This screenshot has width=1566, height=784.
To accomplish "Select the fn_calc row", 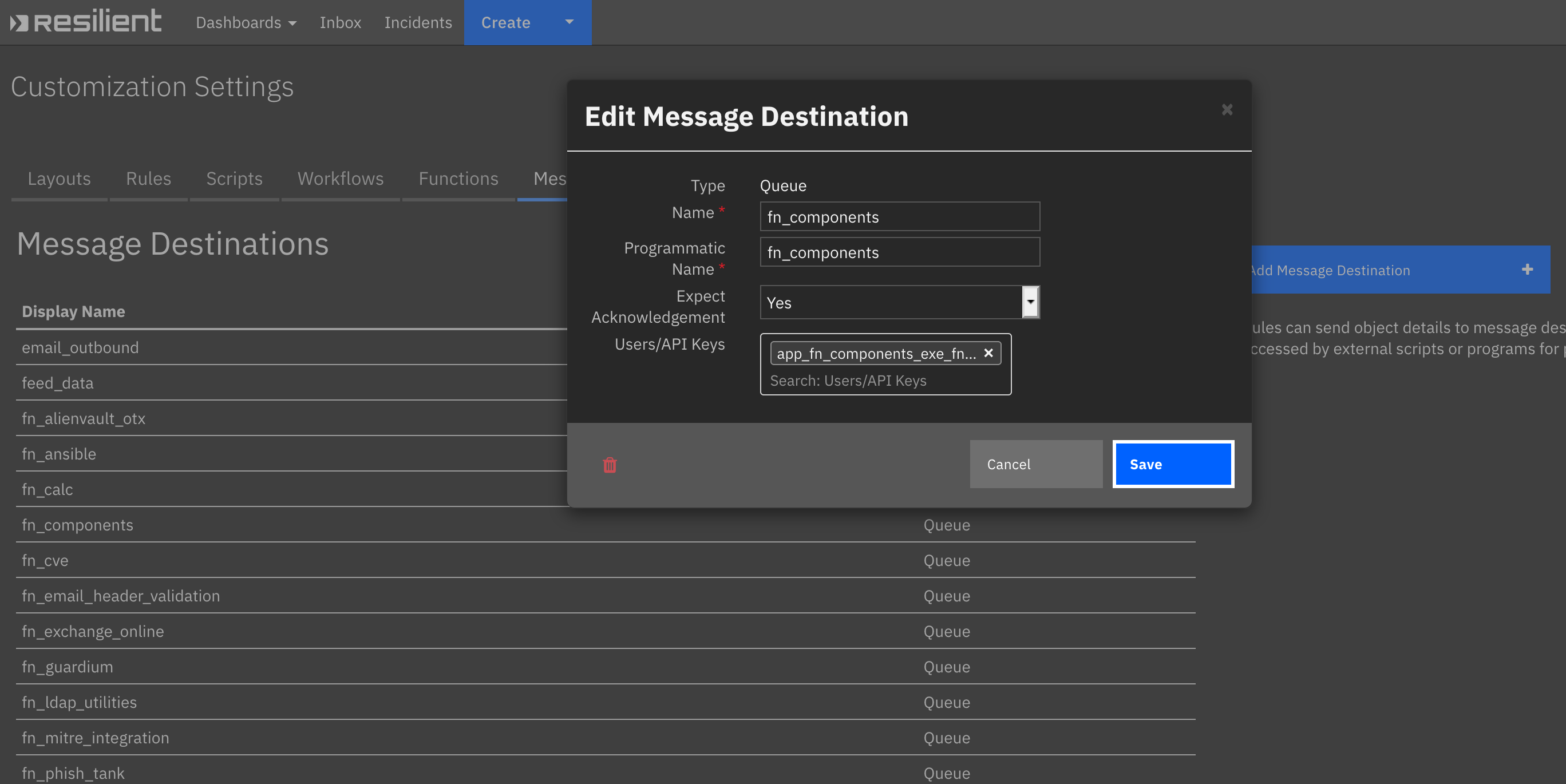I will point(292,489).
